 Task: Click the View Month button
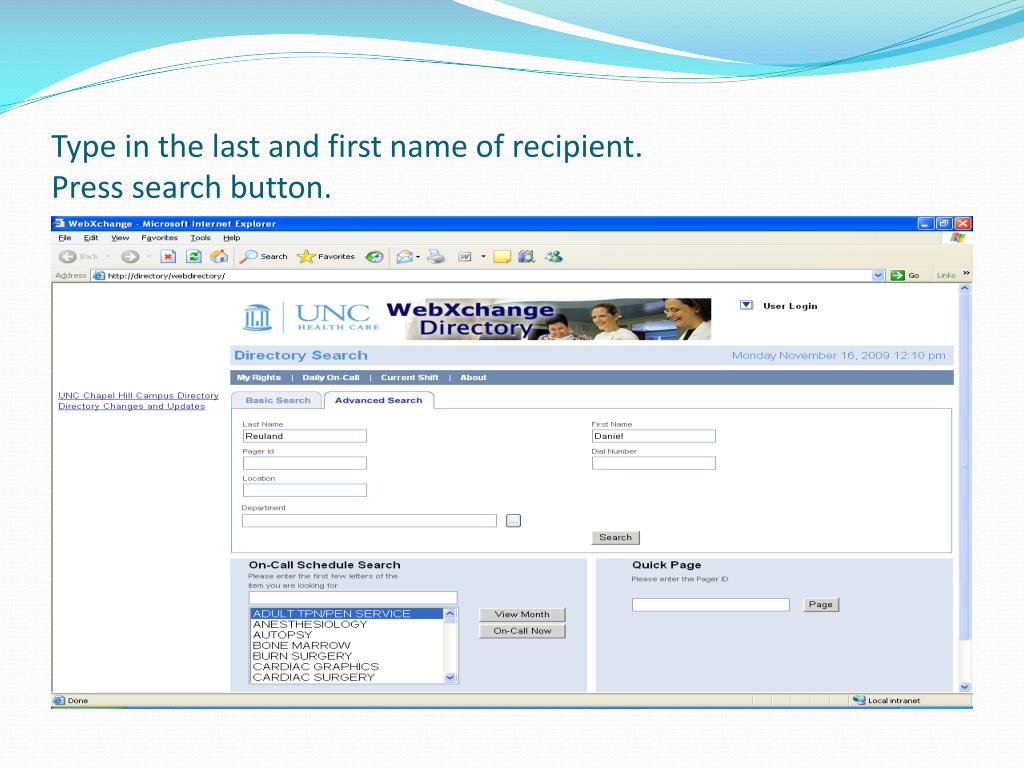click(522, 615)
